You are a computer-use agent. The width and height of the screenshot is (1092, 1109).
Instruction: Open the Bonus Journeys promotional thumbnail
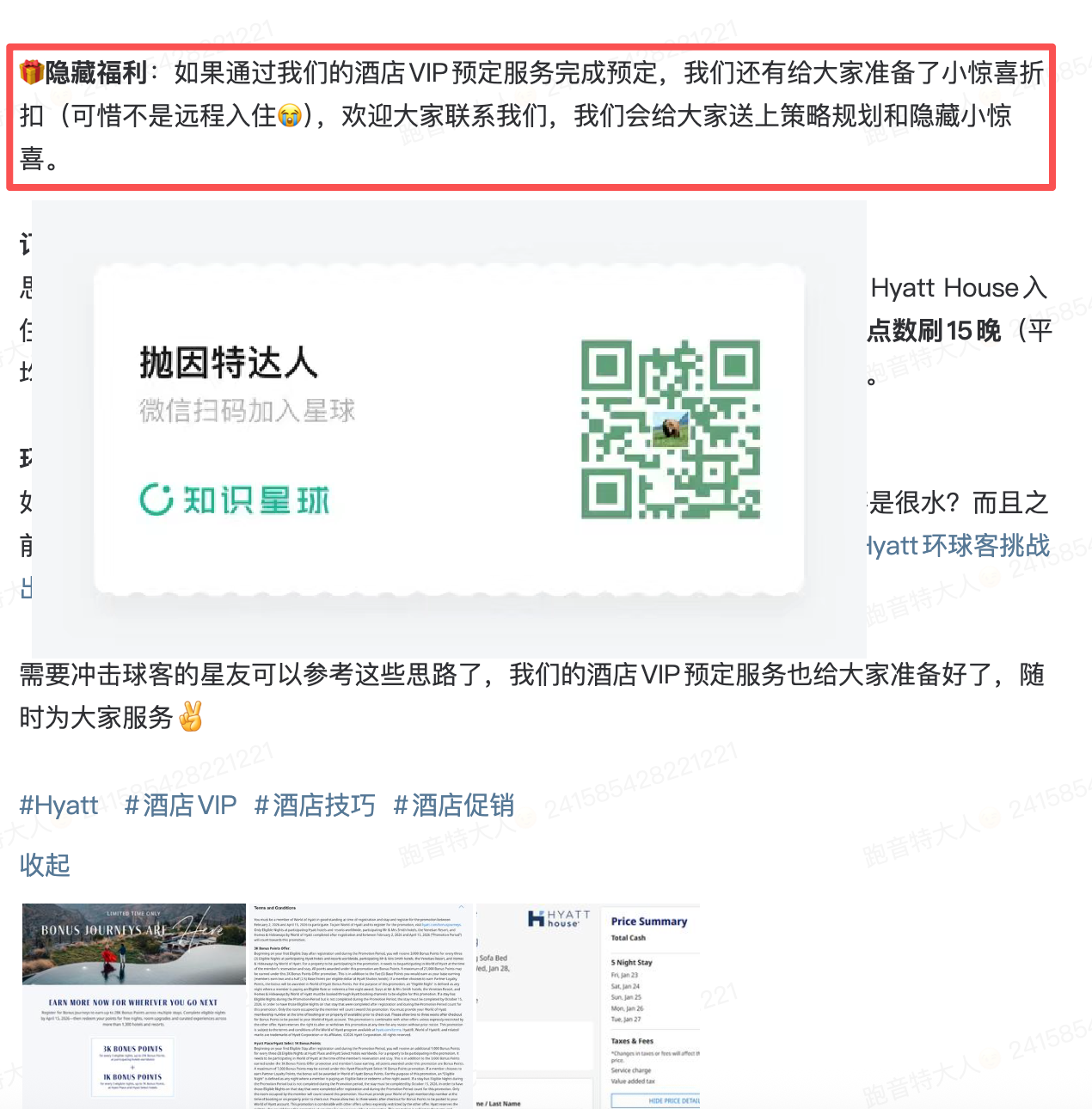pyautogui.click(x=134, y=1002)
